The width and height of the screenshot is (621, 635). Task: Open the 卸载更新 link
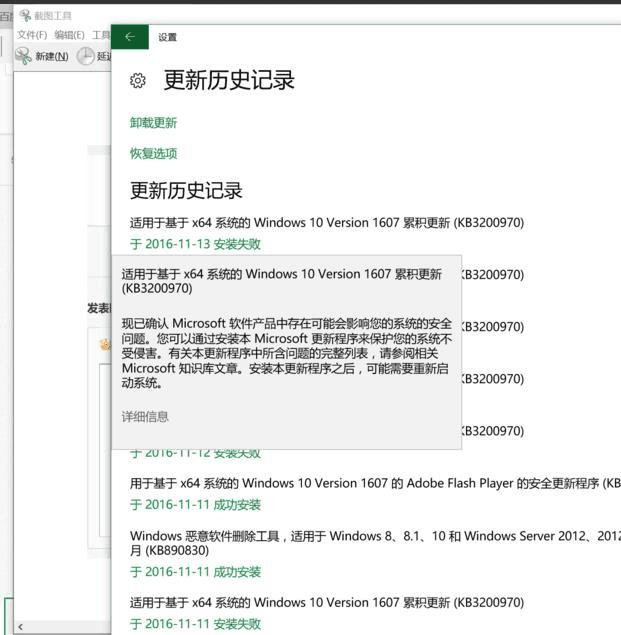tap(153, 123)
